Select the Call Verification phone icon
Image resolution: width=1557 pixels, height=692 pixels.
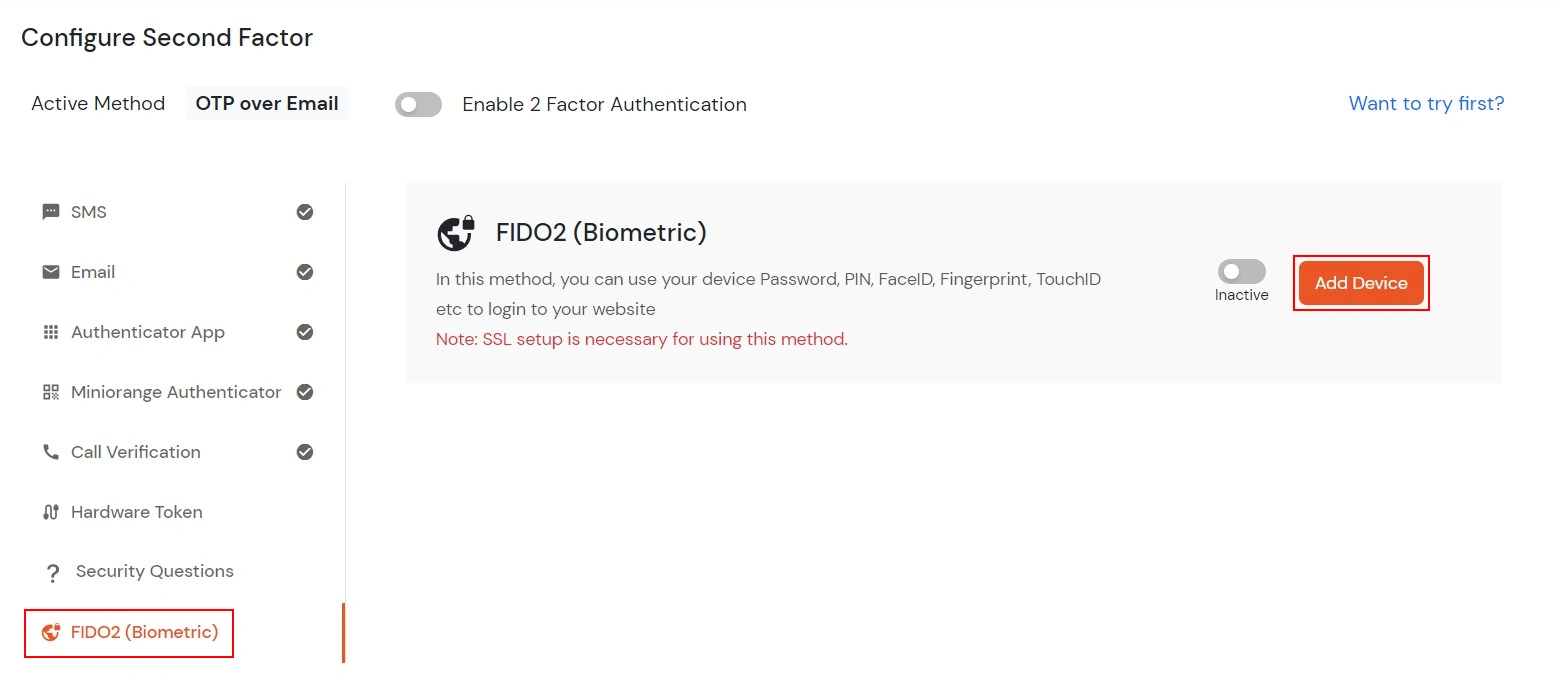(50, 452)
